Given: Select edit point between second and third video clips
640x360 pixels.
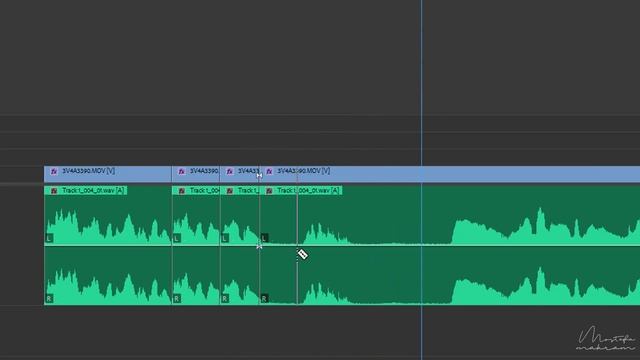Looking at the screenshot, I should [220, 174].
